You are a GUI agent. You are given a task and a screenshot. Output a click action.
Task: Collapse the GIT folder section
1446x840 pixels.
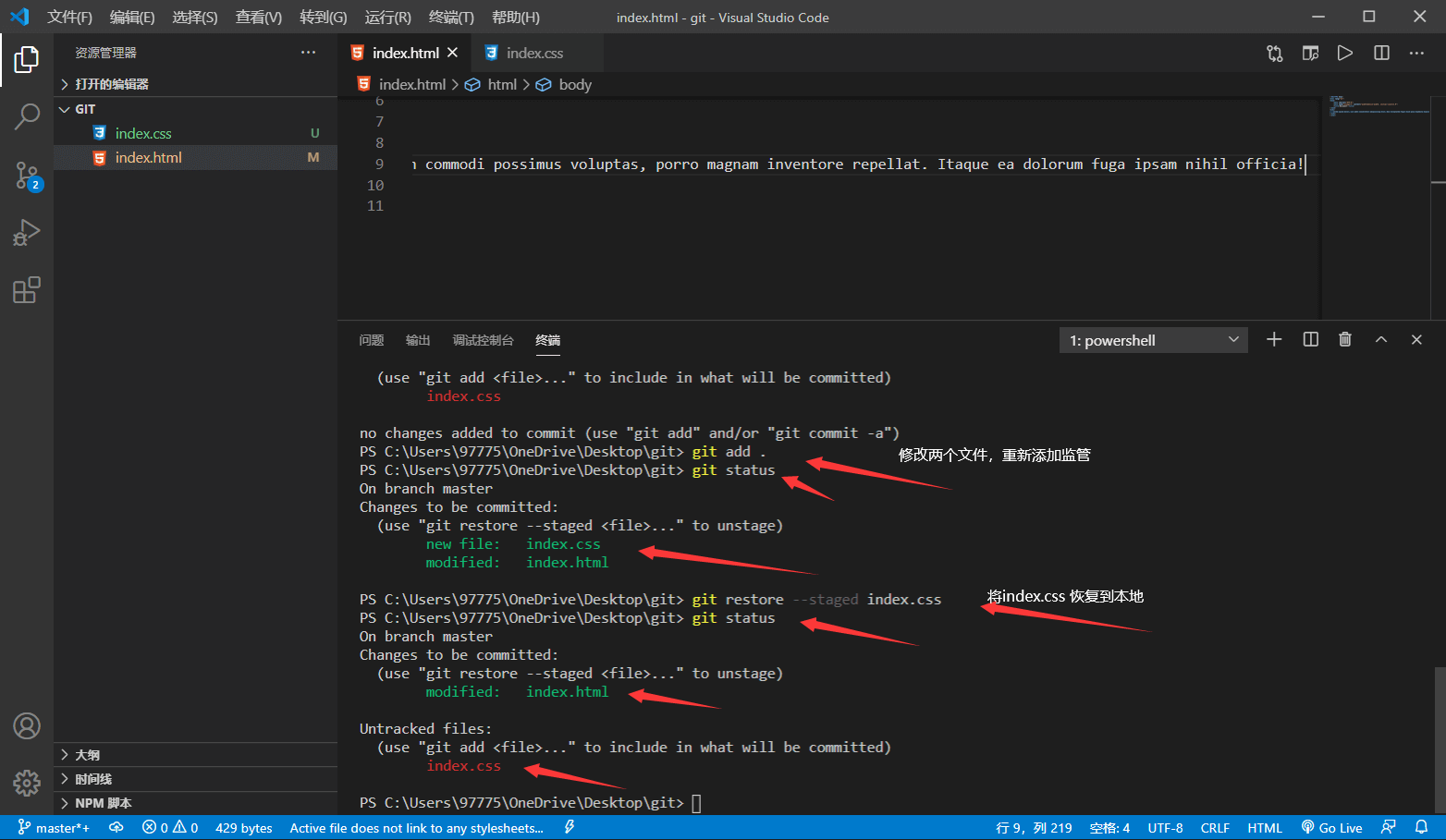(x=195, y=109)
